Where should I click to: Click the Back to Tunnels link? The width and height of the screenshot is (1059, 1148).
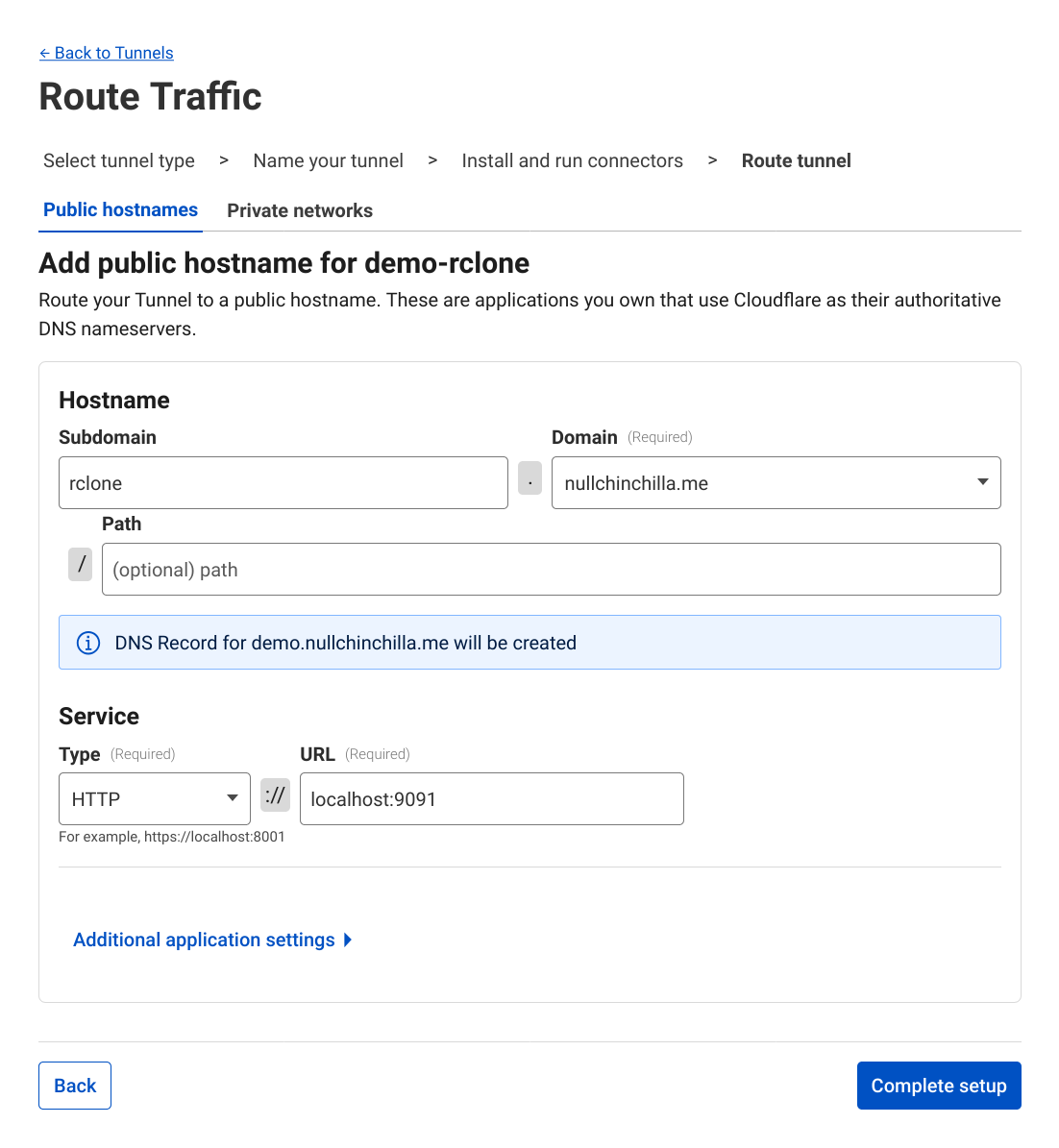[x=107, y=53]
